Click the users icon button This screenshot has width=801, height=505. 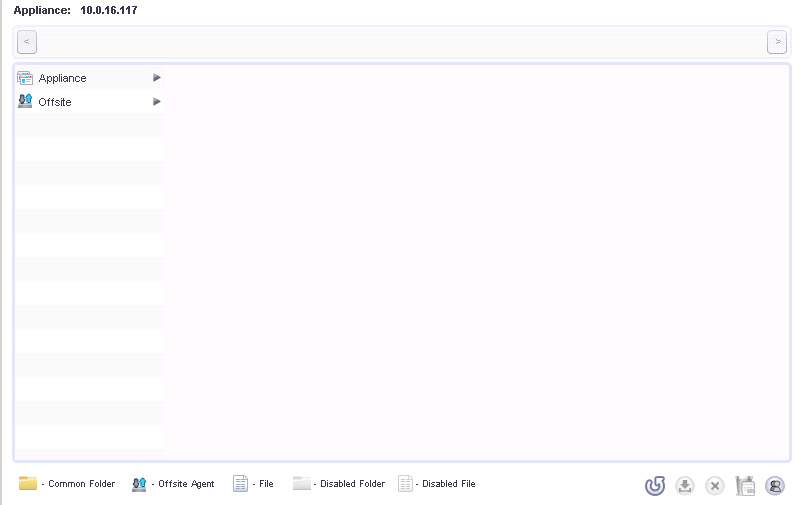pos(775,486)
